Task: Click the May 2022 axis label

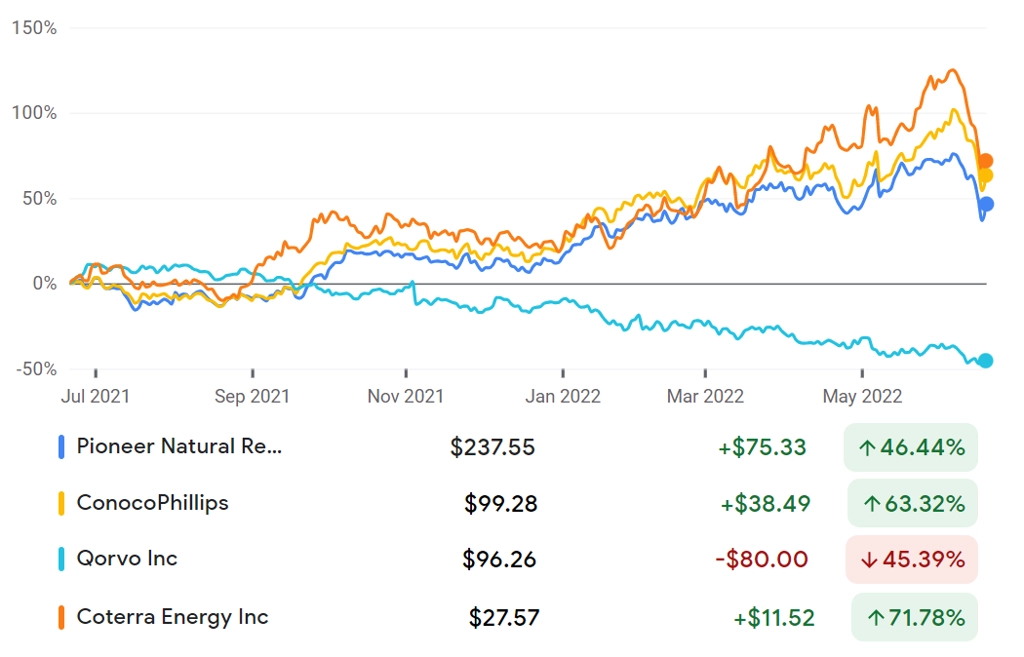Action: pos(862,396)
